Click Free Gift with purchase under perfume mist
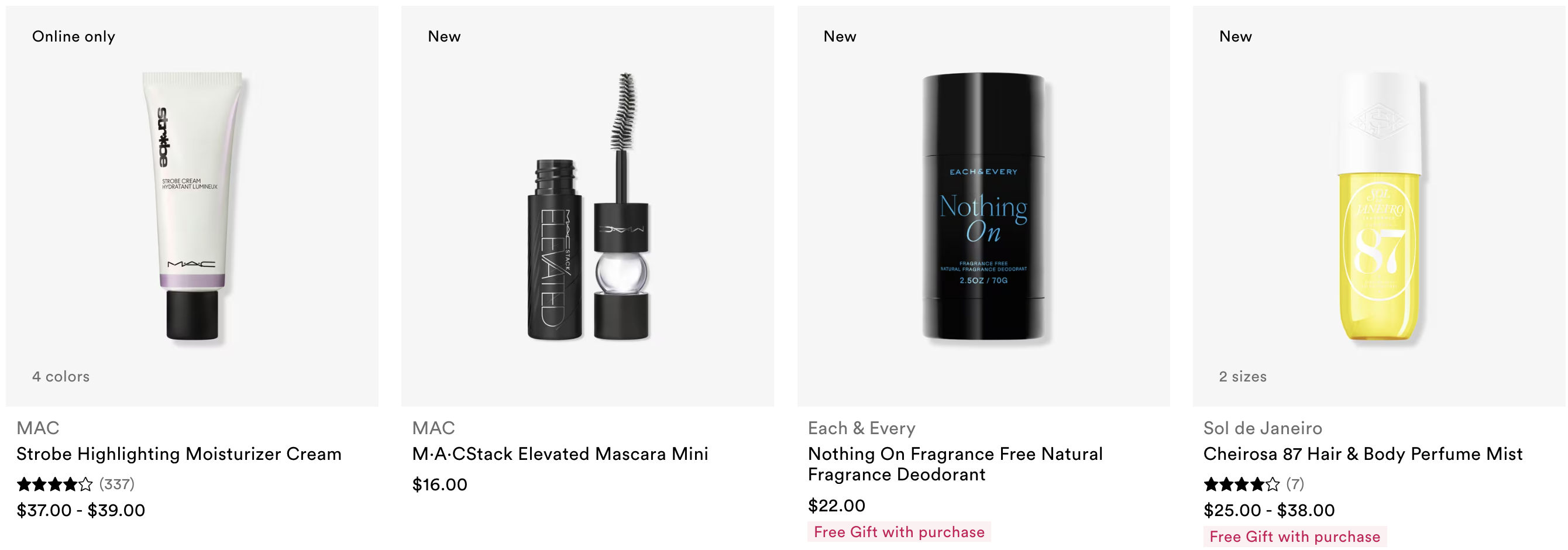Viewport: 1568px width, 550px height. click(x=1295, y=537)
